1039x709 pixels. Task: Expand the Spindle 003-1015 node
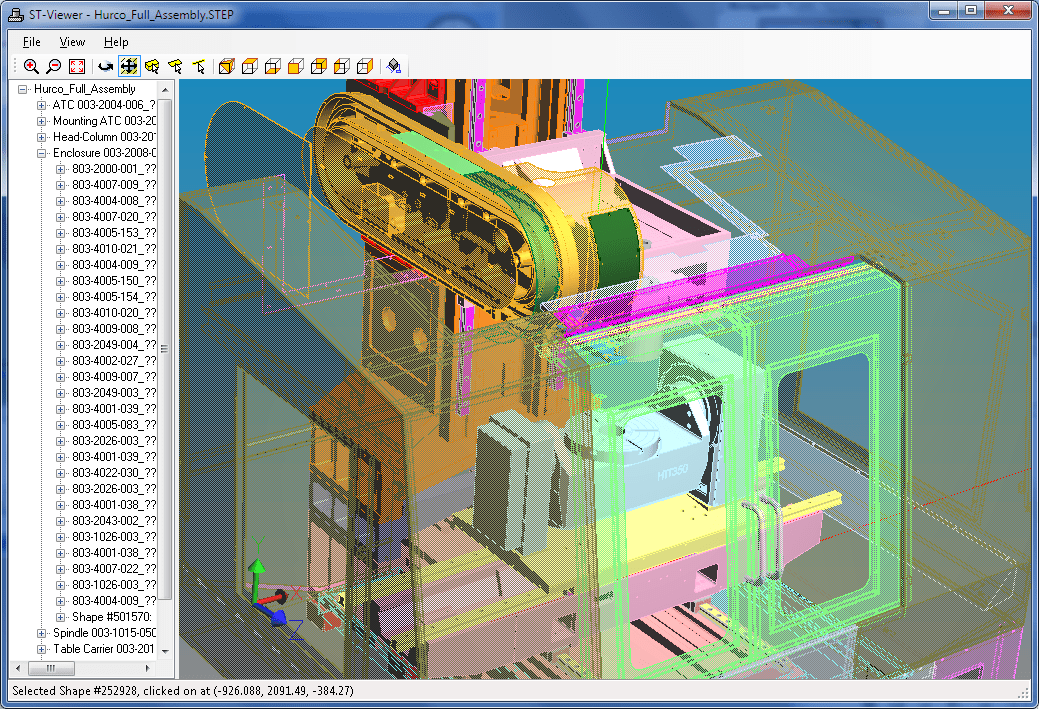click(41, 633)
